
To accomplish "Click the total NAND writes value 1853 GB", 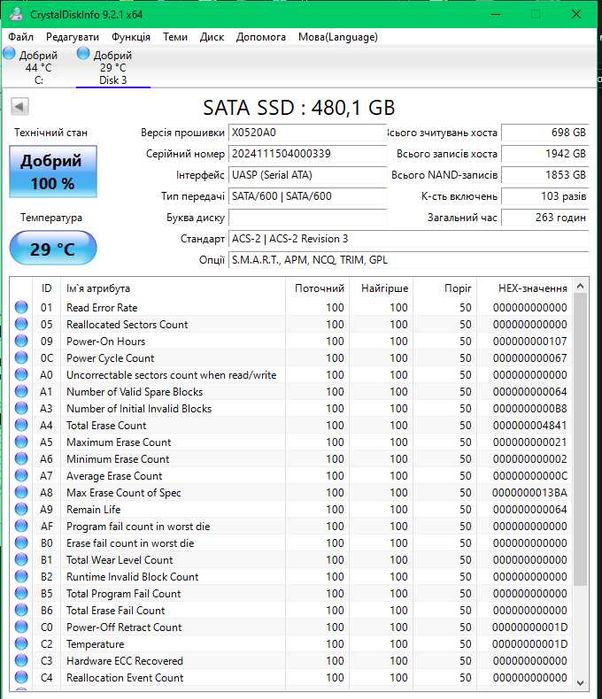I will click(545, 175).
